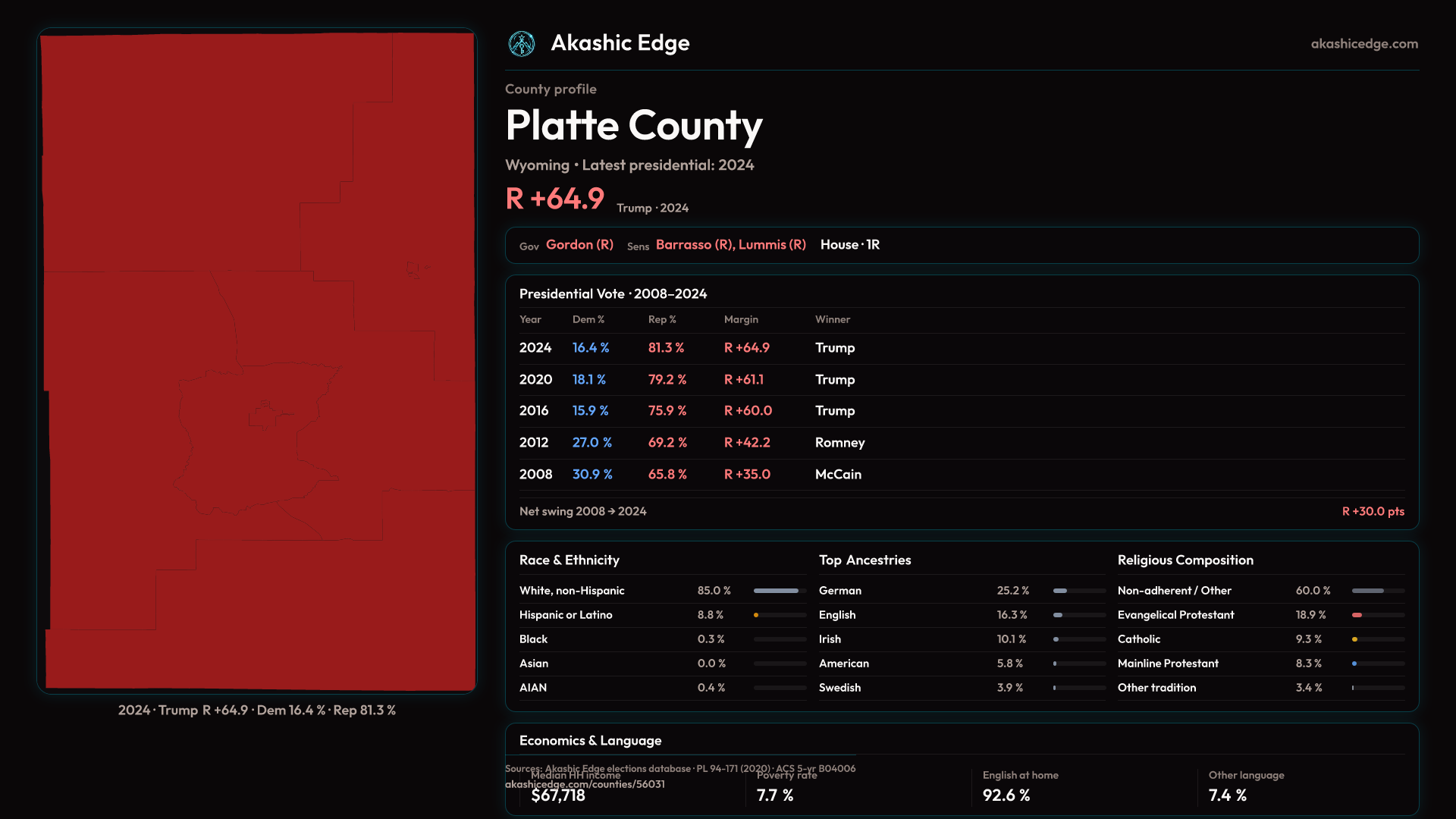Click the Evangelical Protestant red bar

click(1357, 615)
